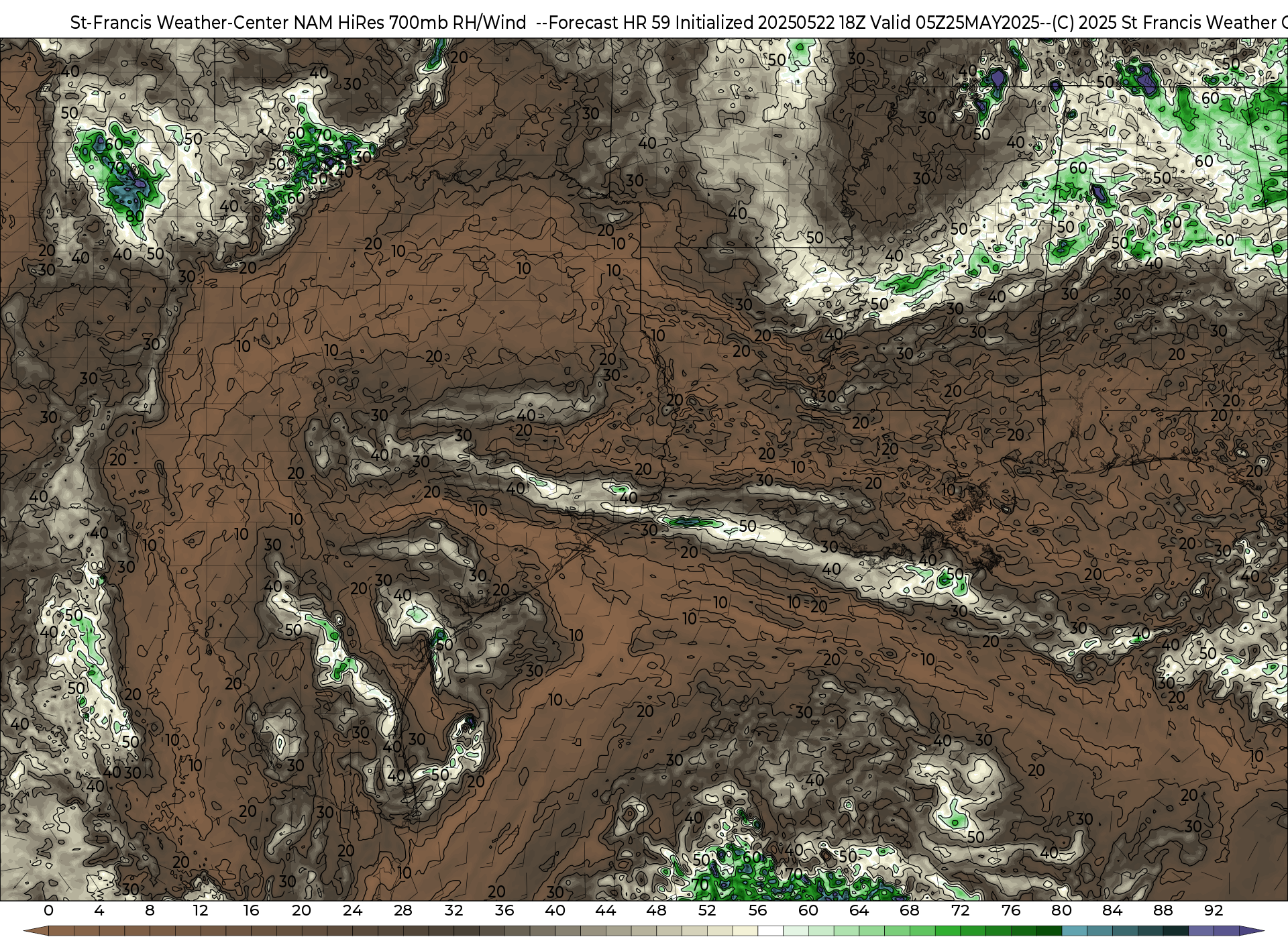Viewport: 1288px width, 939px height.
Task: Pick the darkest green swatch left of 80
Action: 1049,931
